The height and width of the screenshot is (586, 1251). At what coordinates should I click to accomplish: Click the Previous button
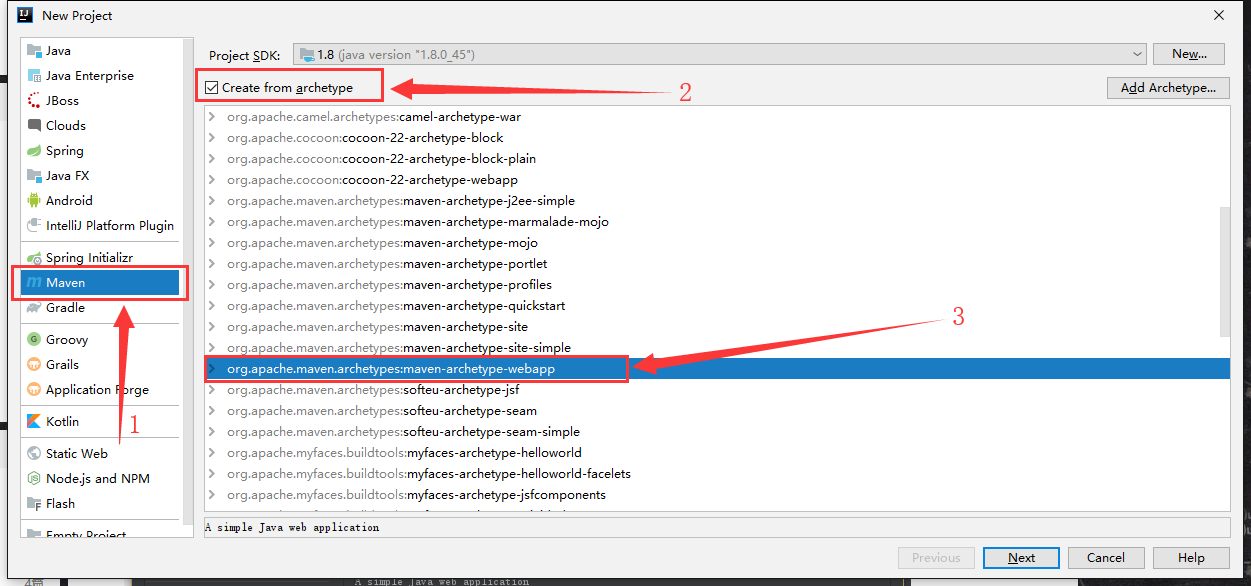pos(936,558)
